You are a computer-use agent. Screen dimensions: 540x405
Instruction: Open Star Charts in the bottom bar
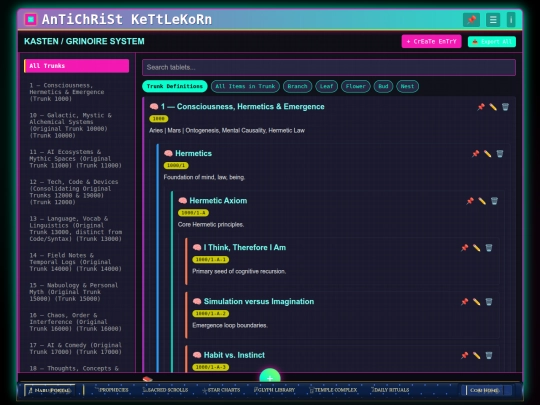pyautogui.click(x=221, y=390)
